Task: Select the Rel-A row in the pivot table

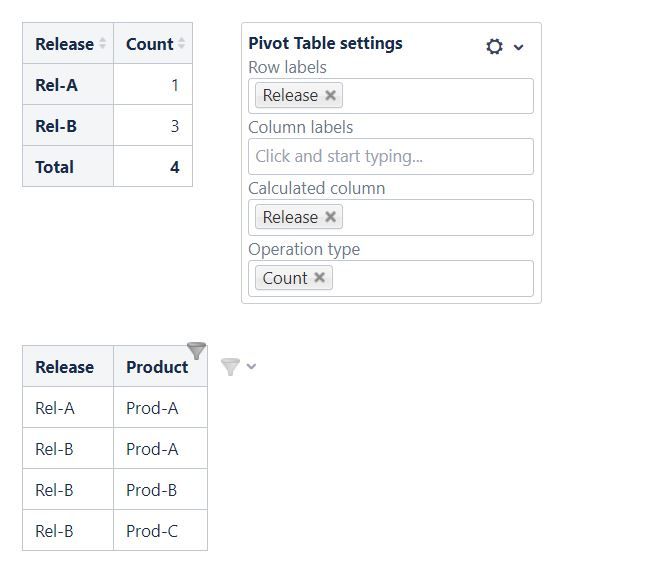Action: 56,85
